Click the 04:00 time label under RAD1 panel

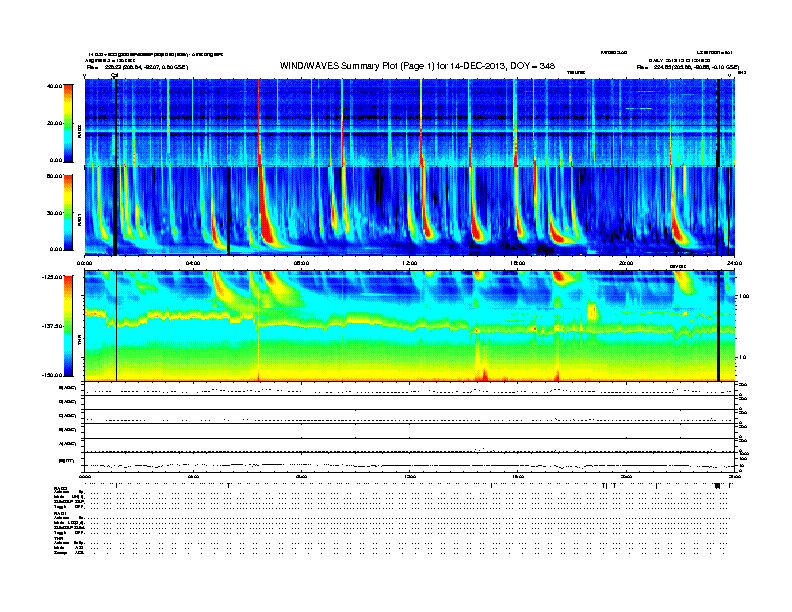[193, 263]
